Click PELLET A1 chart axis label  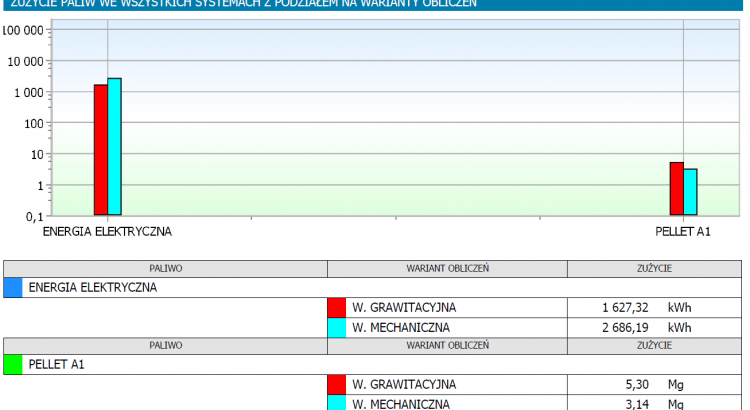coord(683,232)
